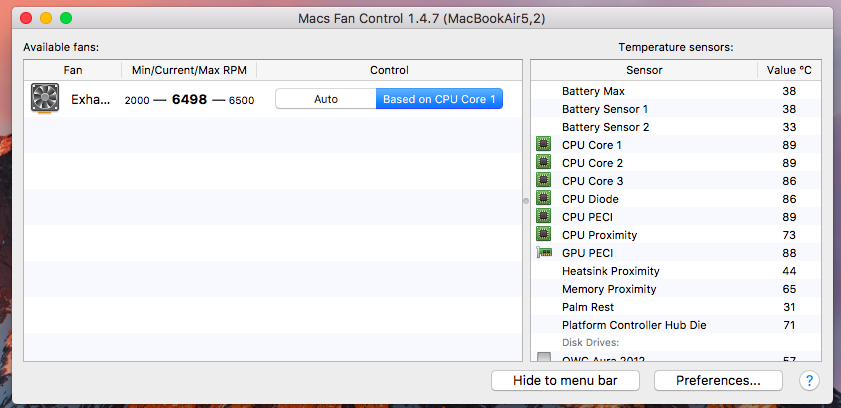The height and width of the screenshot is (408, 841).
Task: Select the Palm Rest sensor row
Action: (676, 307)
